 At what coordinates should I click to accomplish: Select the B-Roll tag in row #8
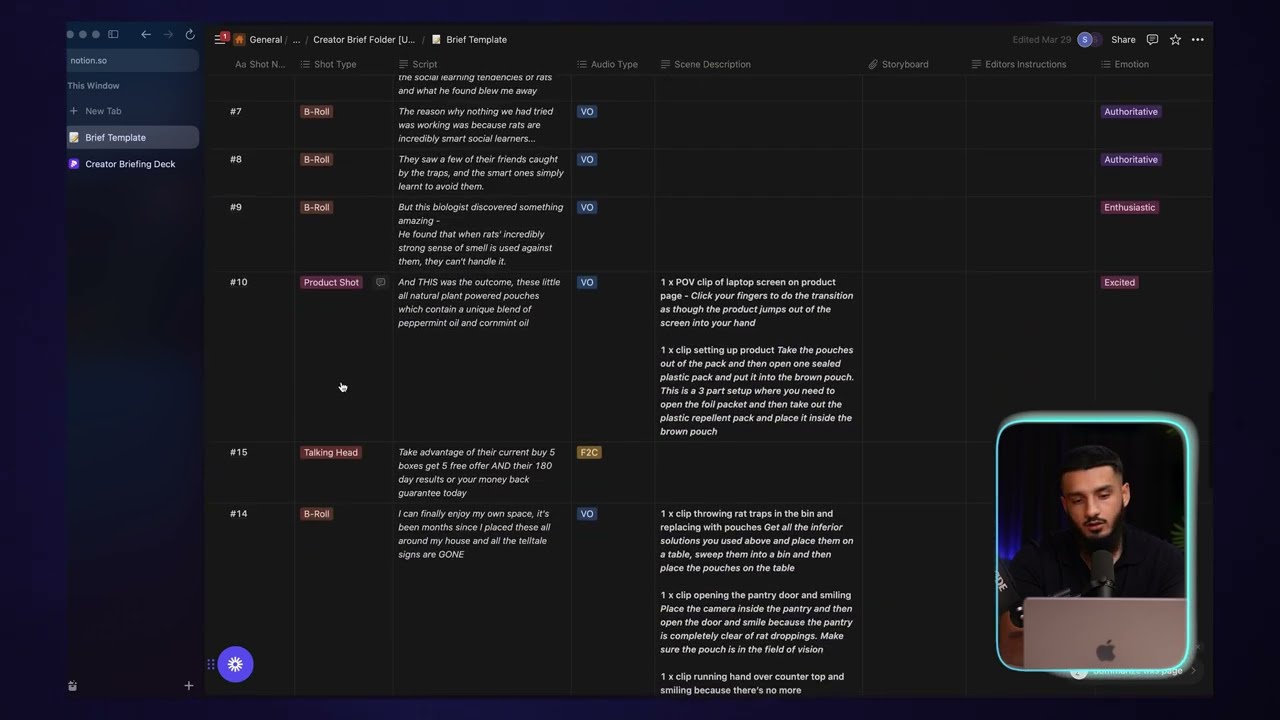click(316, 160)
